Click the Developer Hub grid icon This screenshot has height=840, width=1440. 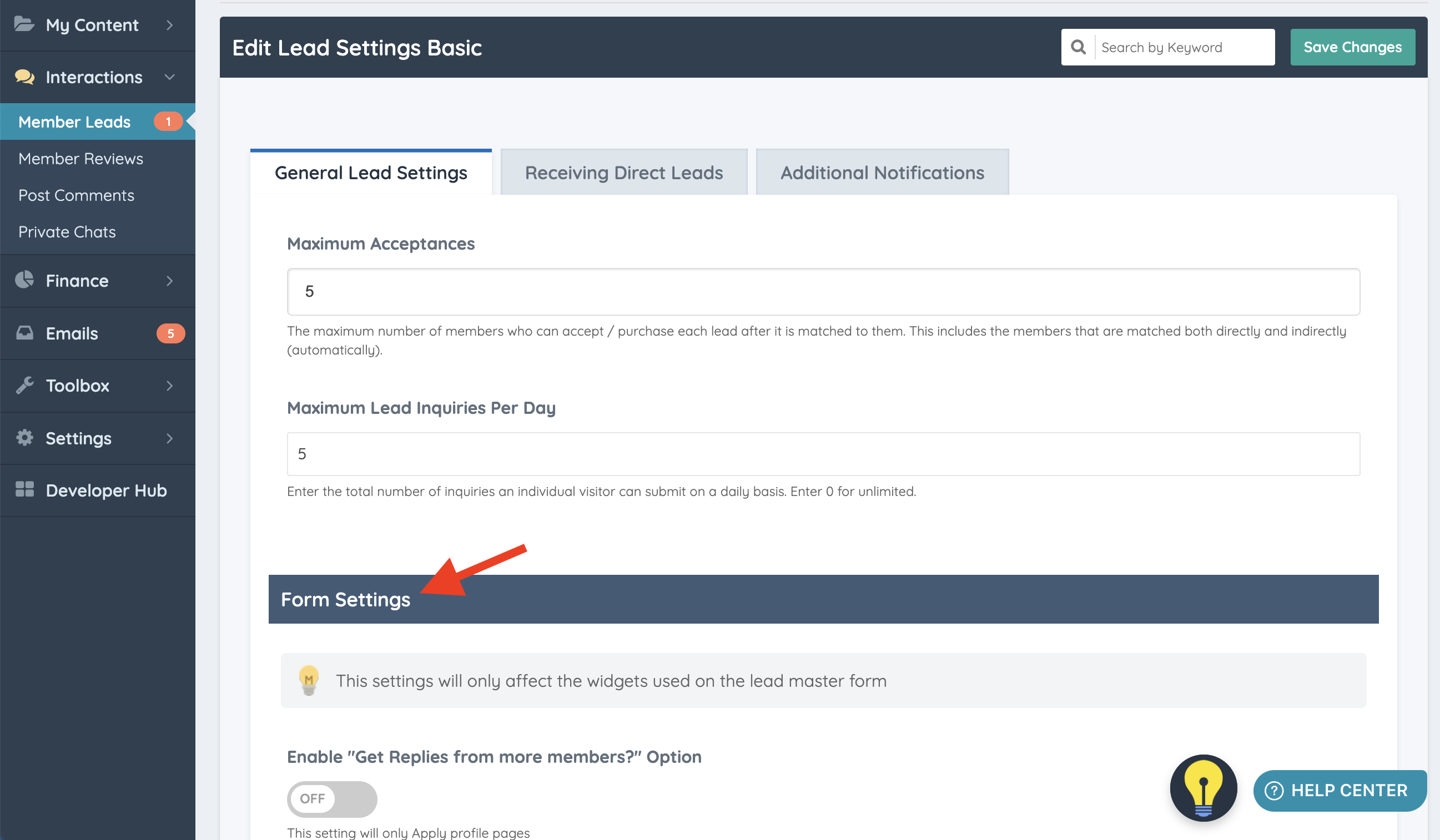pos(24,490)
